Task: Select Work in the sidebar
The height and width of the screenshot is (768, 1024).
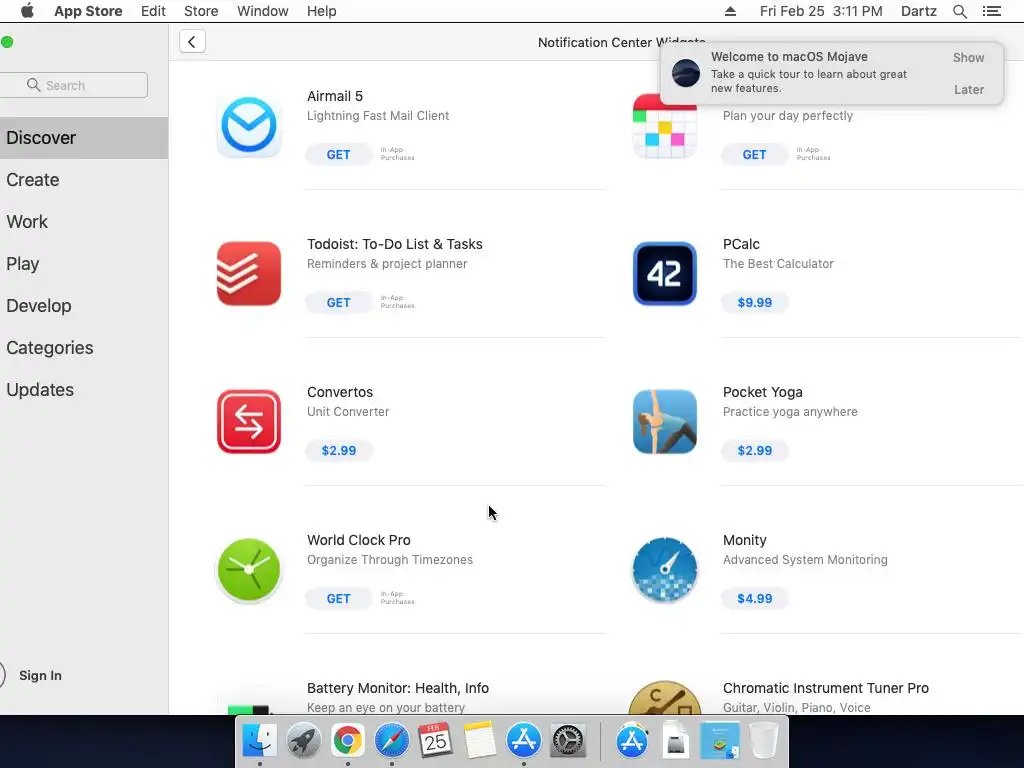Action: pyautogui.click(x=84, y=221)
